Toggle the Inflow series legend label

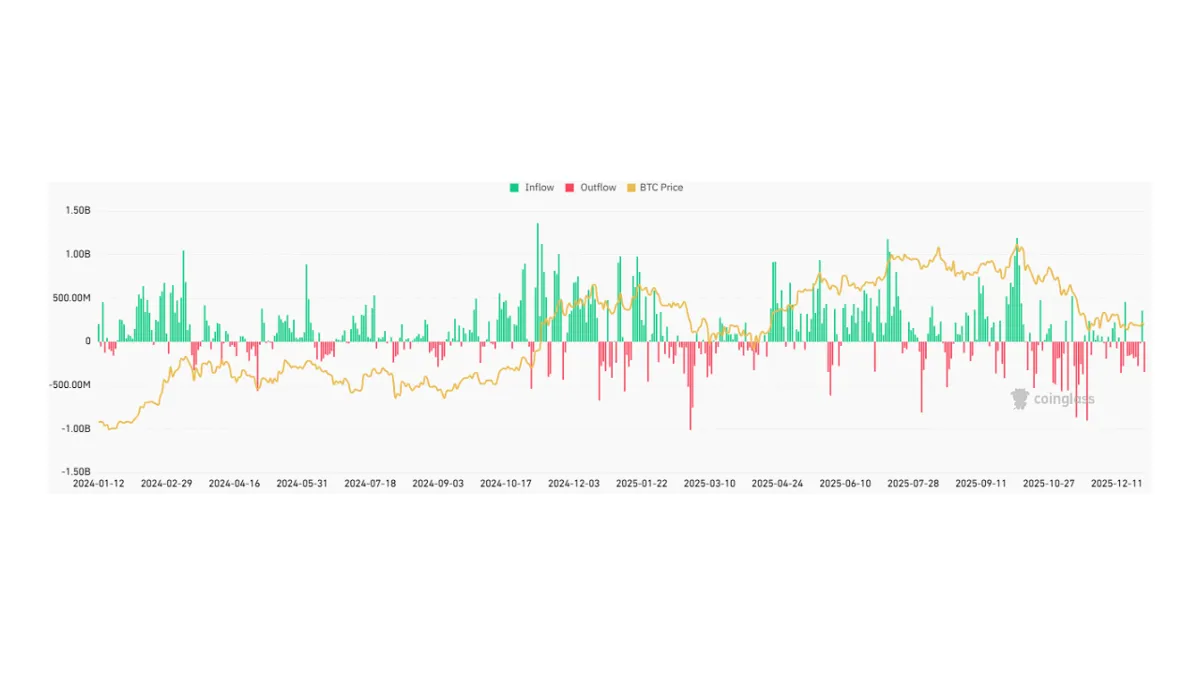click(539, 188)
